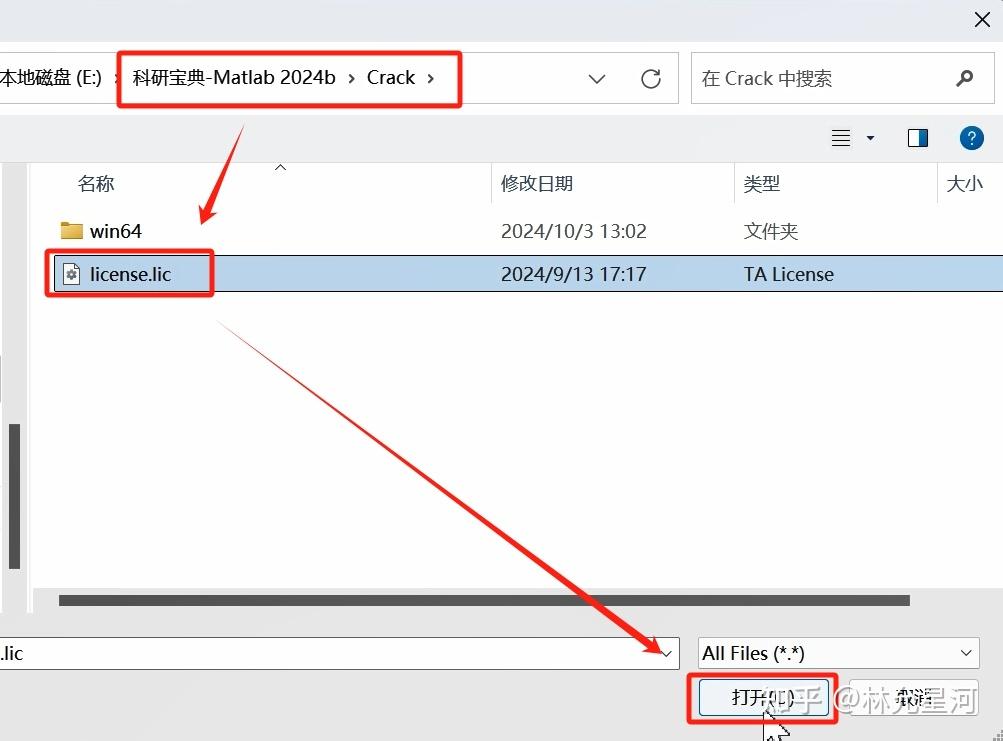Open the address bar history dropdown arrow
The image size is (1003, 741).
click(597, 77)
